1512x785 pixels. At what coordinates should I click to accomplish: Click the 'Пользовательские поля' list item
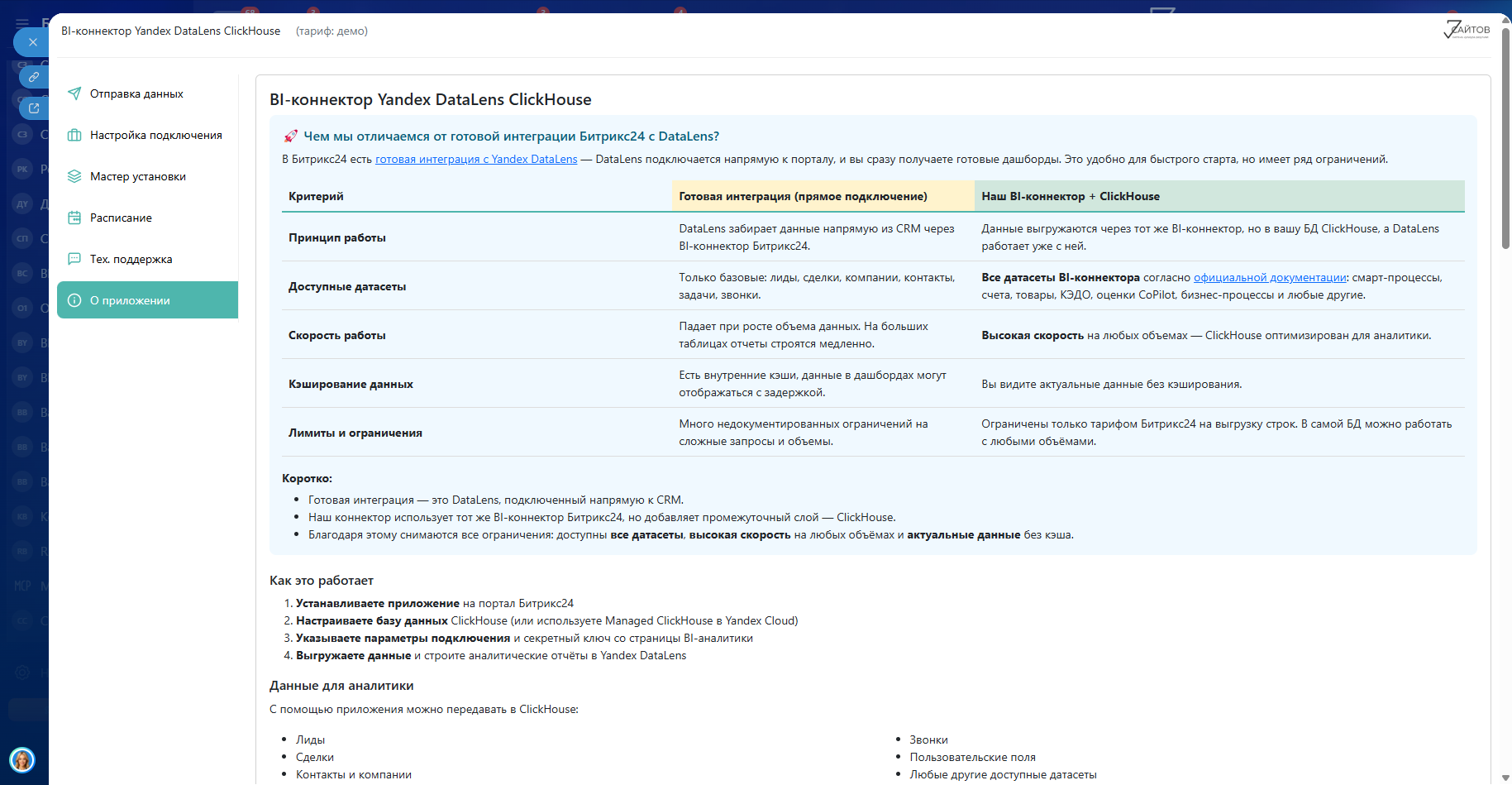pos(972,757)
